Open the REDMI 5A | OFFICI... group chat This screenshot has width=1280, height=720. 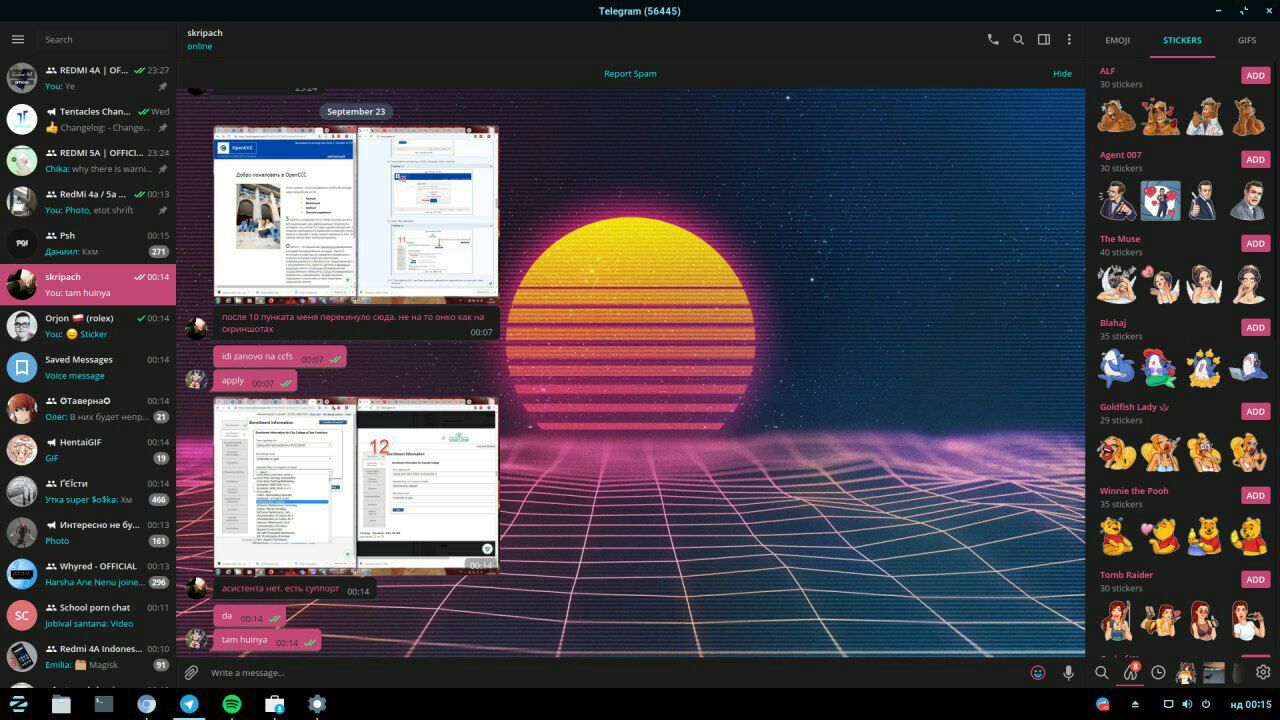88,161
